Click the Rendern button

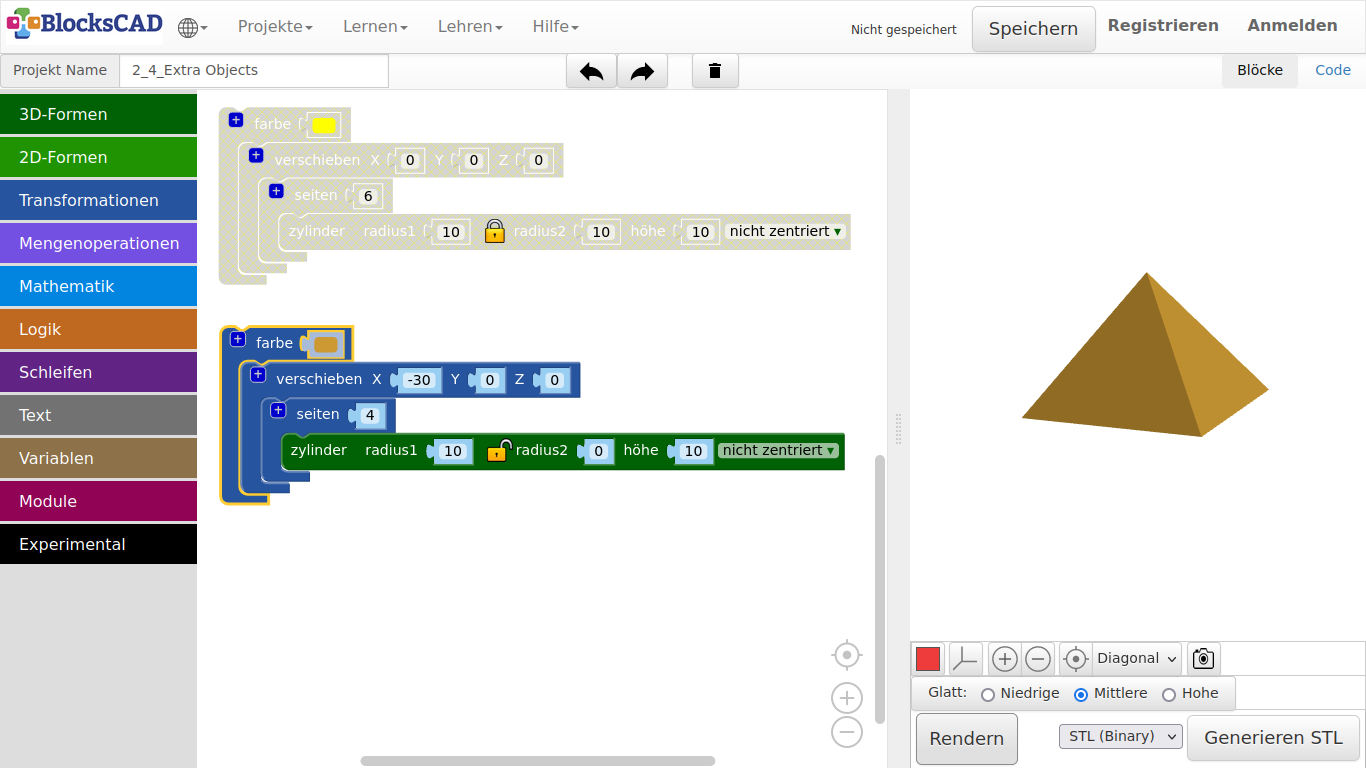point(966,739)
